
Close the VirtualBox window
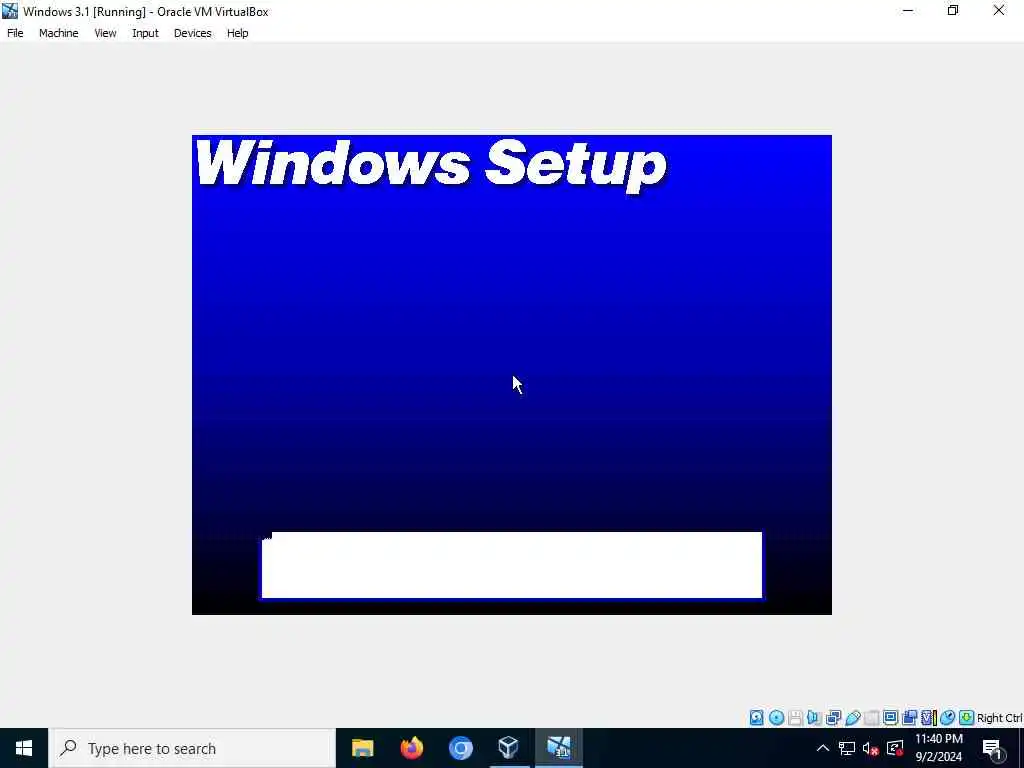[x=999, y=11]
